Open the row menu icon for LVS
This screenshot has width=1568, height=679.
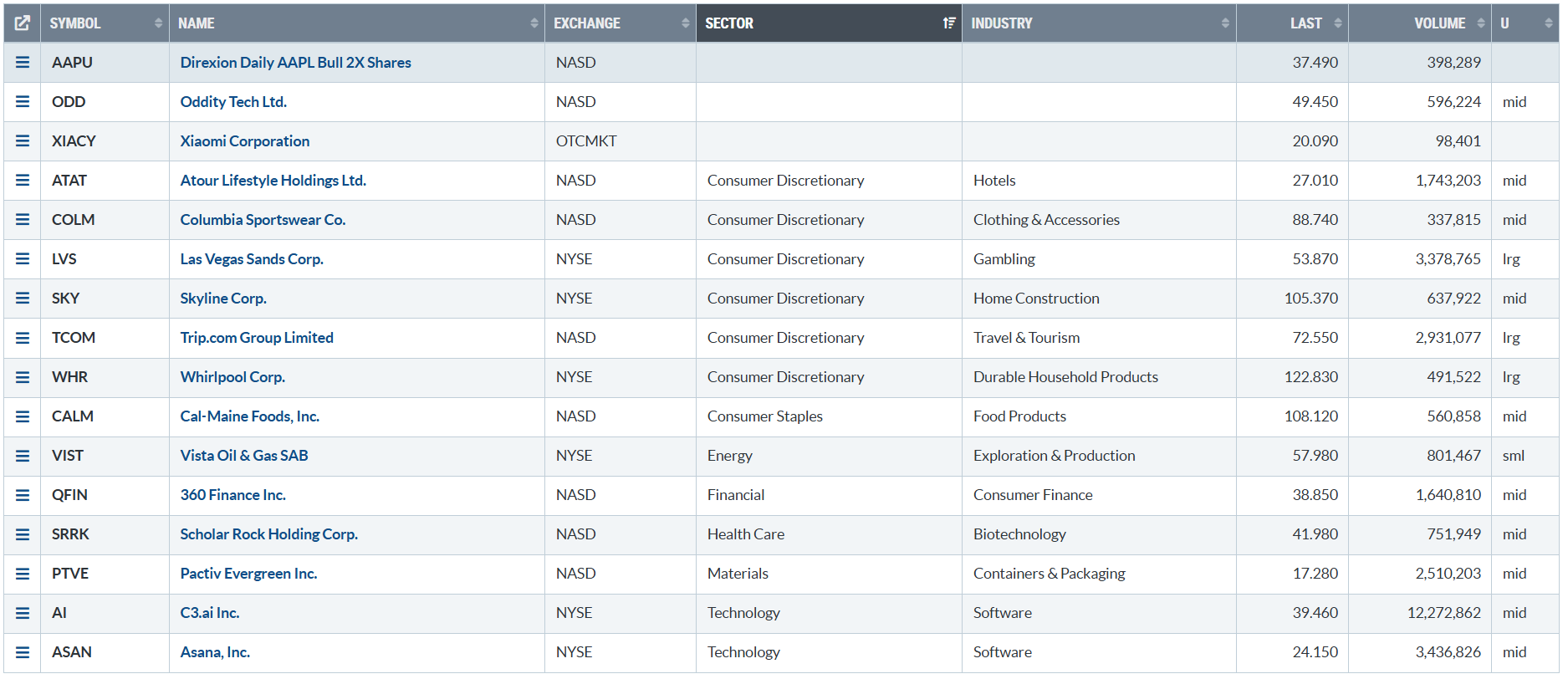pyautogui.click(x=23, y=259)
